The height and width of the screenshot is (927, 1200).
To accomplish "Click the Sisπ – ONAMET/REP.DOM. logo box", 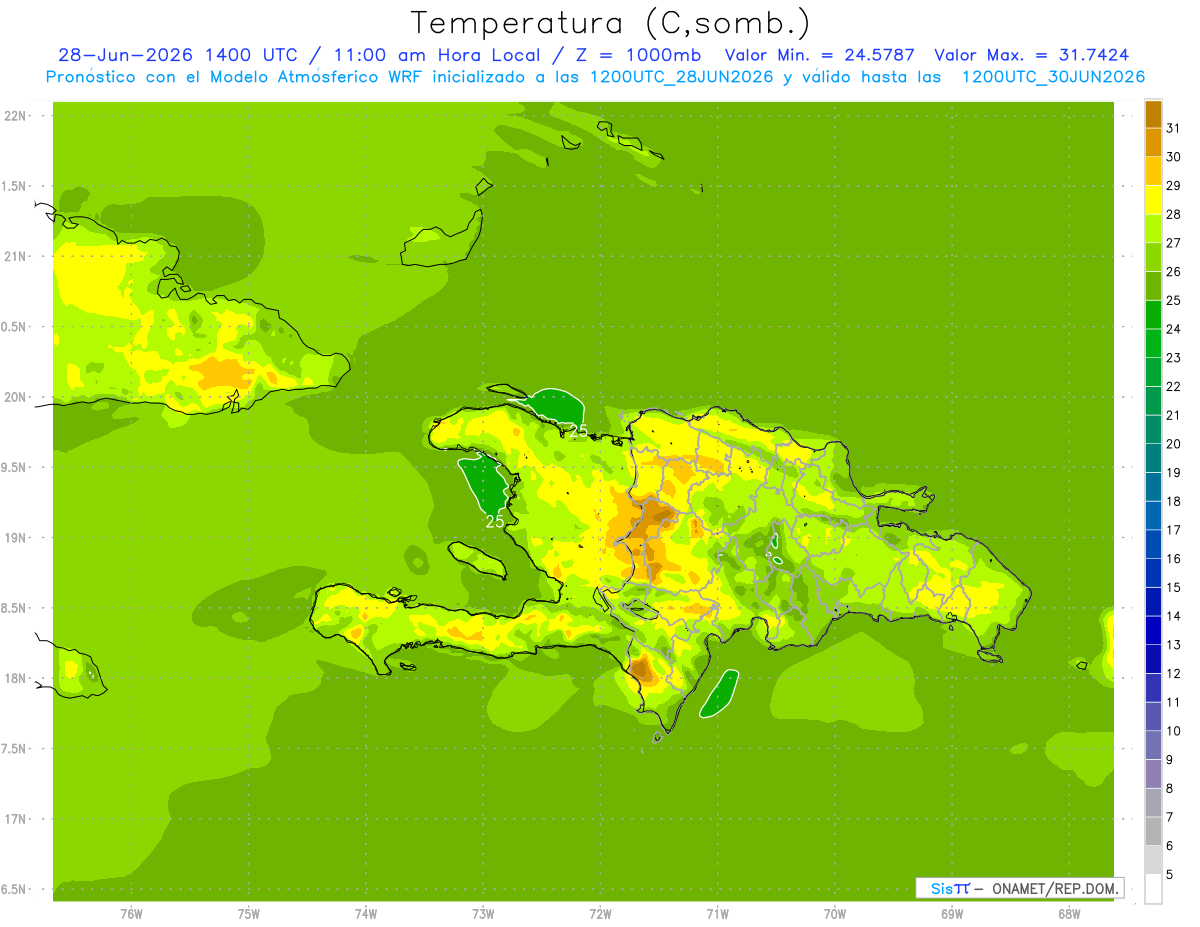I will 1019,888.
